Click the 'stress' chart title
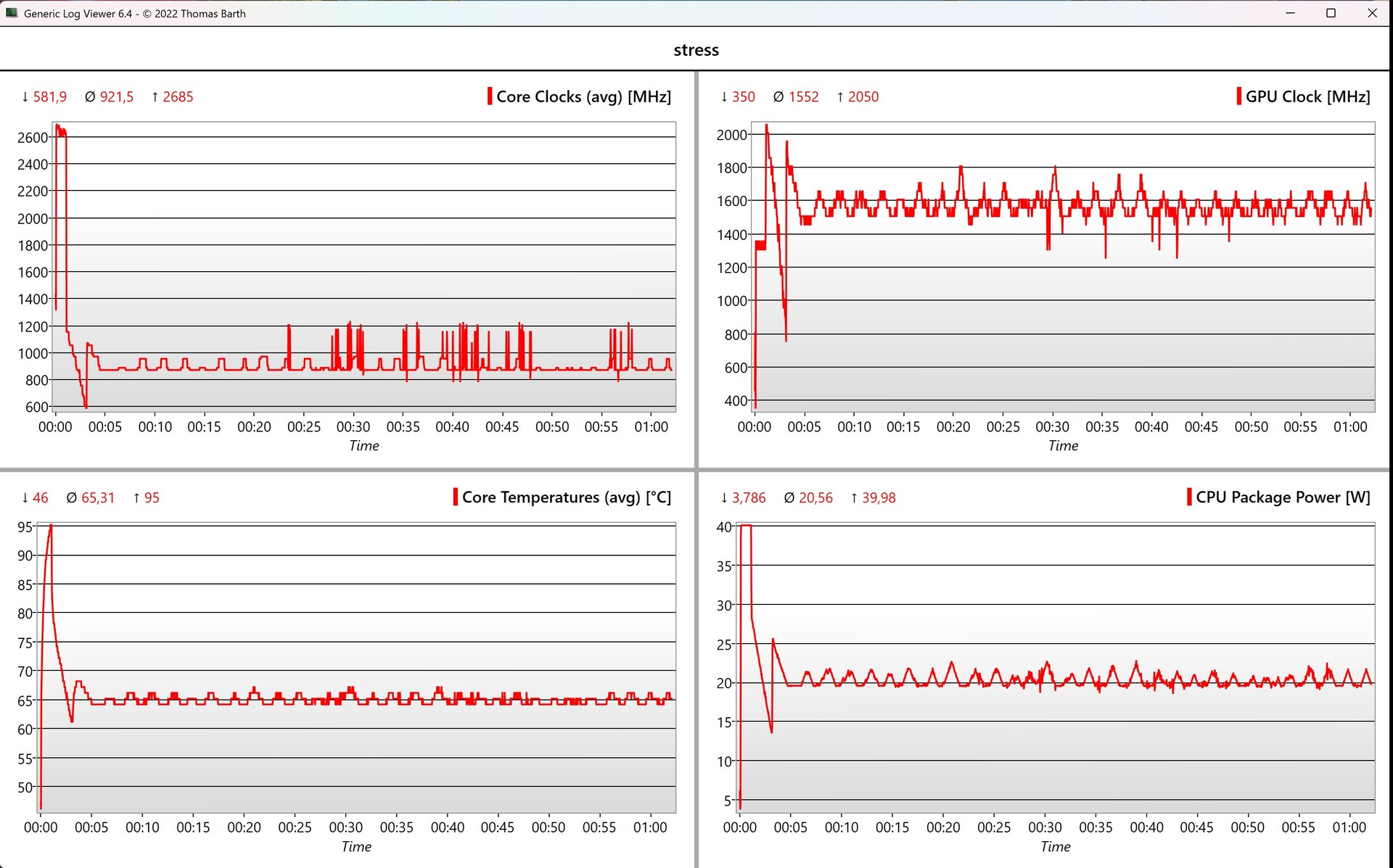The width and height of the screenshot is (1393, 868). point(696,50)
